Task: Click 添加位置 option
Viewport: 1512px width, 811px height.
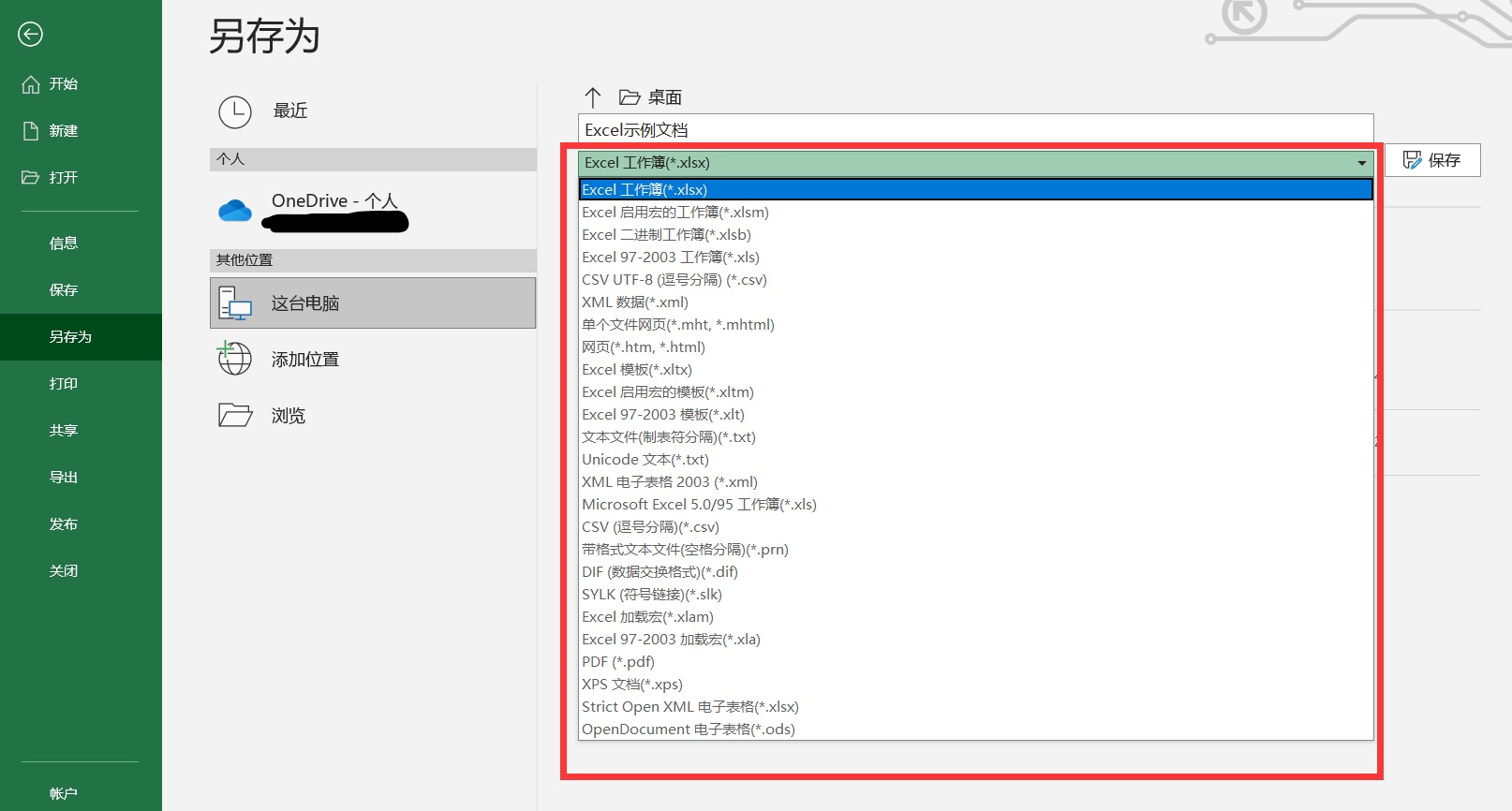Action: point(373,359)
